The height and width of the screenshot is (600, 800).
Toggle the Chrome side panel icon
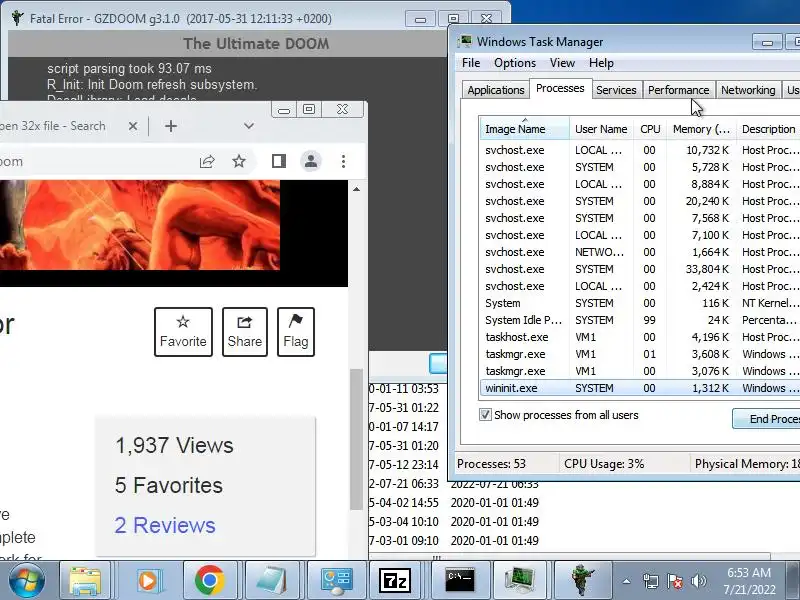pyautogui.click(x=279, y=161)
